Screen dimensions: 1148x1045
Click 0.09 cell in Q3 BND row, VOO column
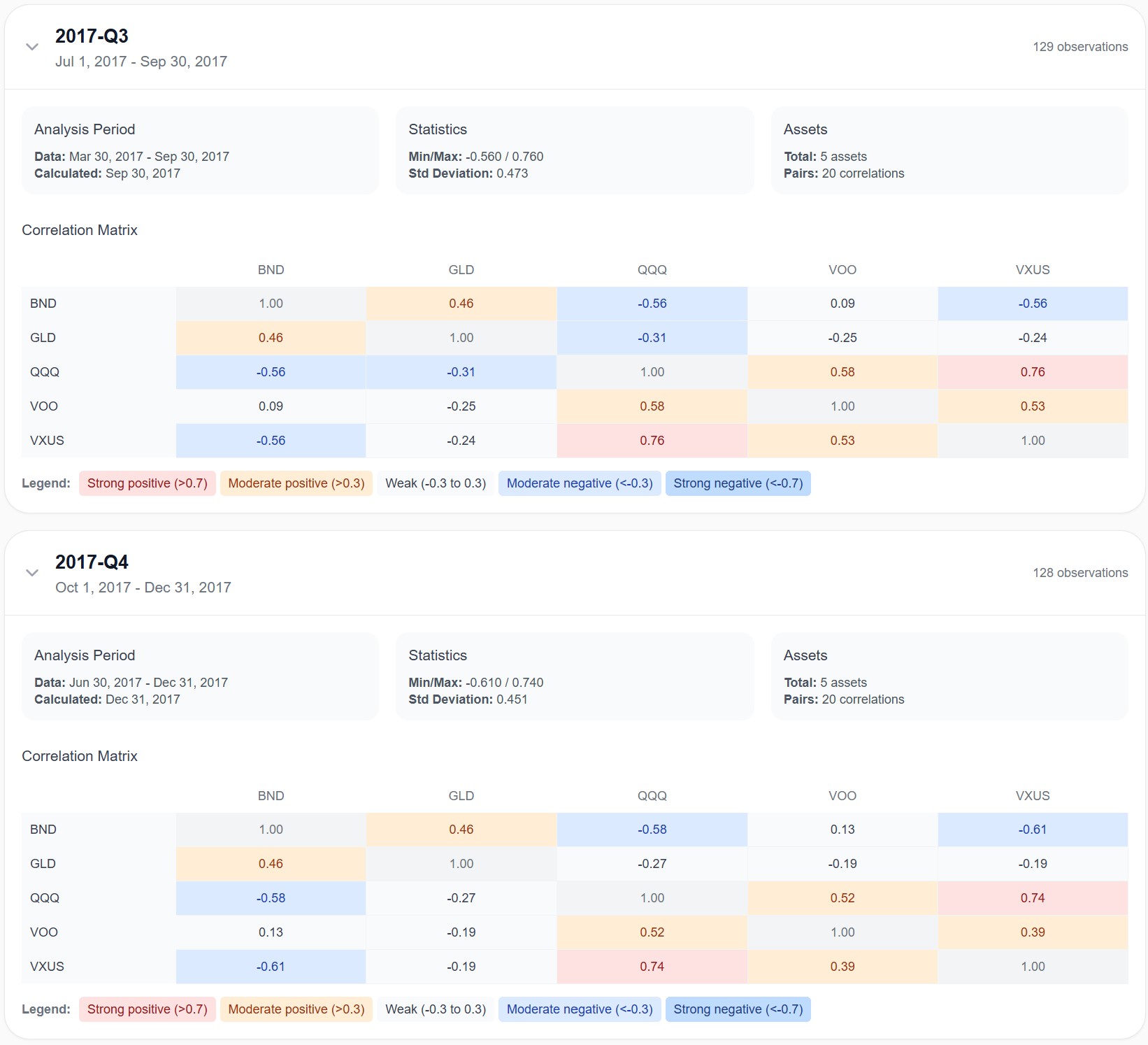(x=842, y=304)
